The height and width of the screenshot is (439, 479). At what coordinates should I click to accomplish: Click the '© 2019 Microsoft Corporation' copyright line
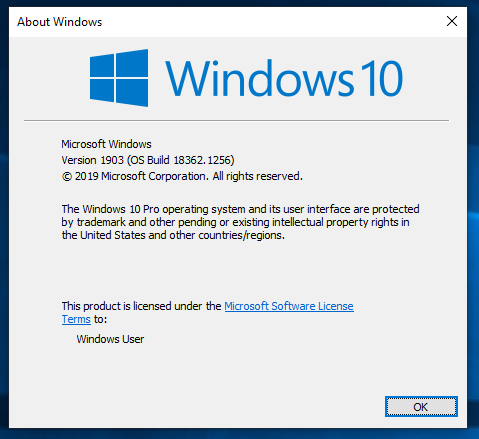point(182,176)
